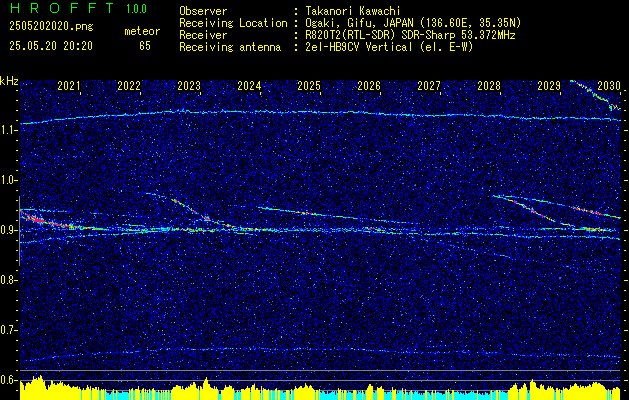Click the 'Receiver' field label
Screen dimensions: 629x400
[x=203, y=35]
